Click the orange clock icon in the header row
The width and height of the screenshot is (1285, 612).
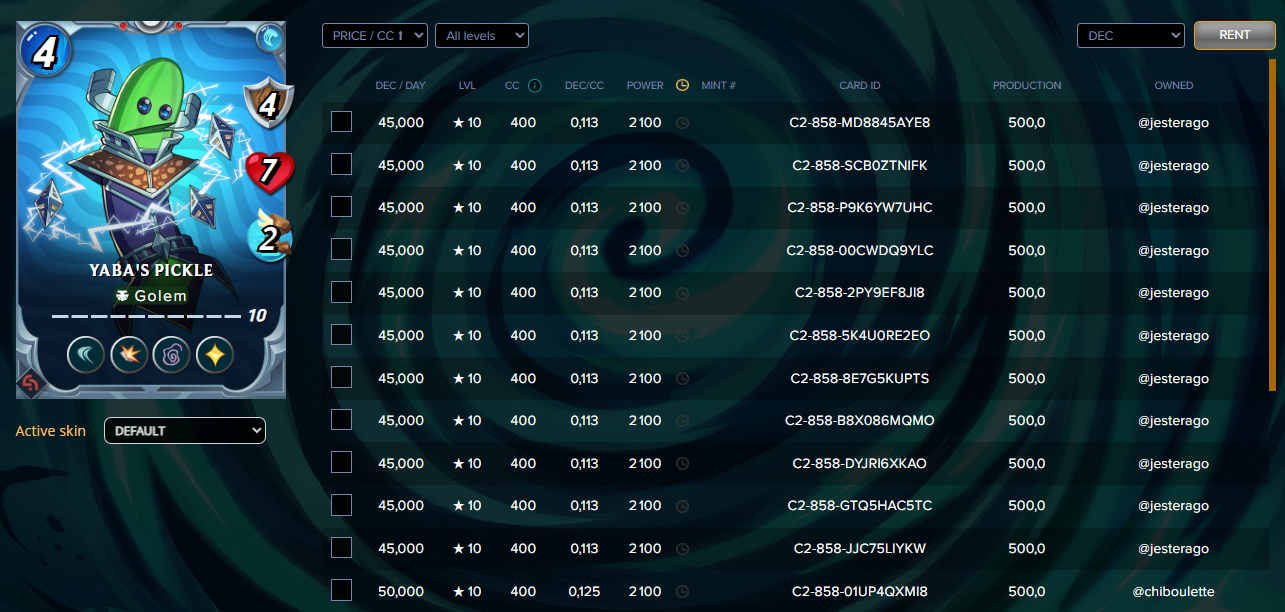click(x=682, y=85)
